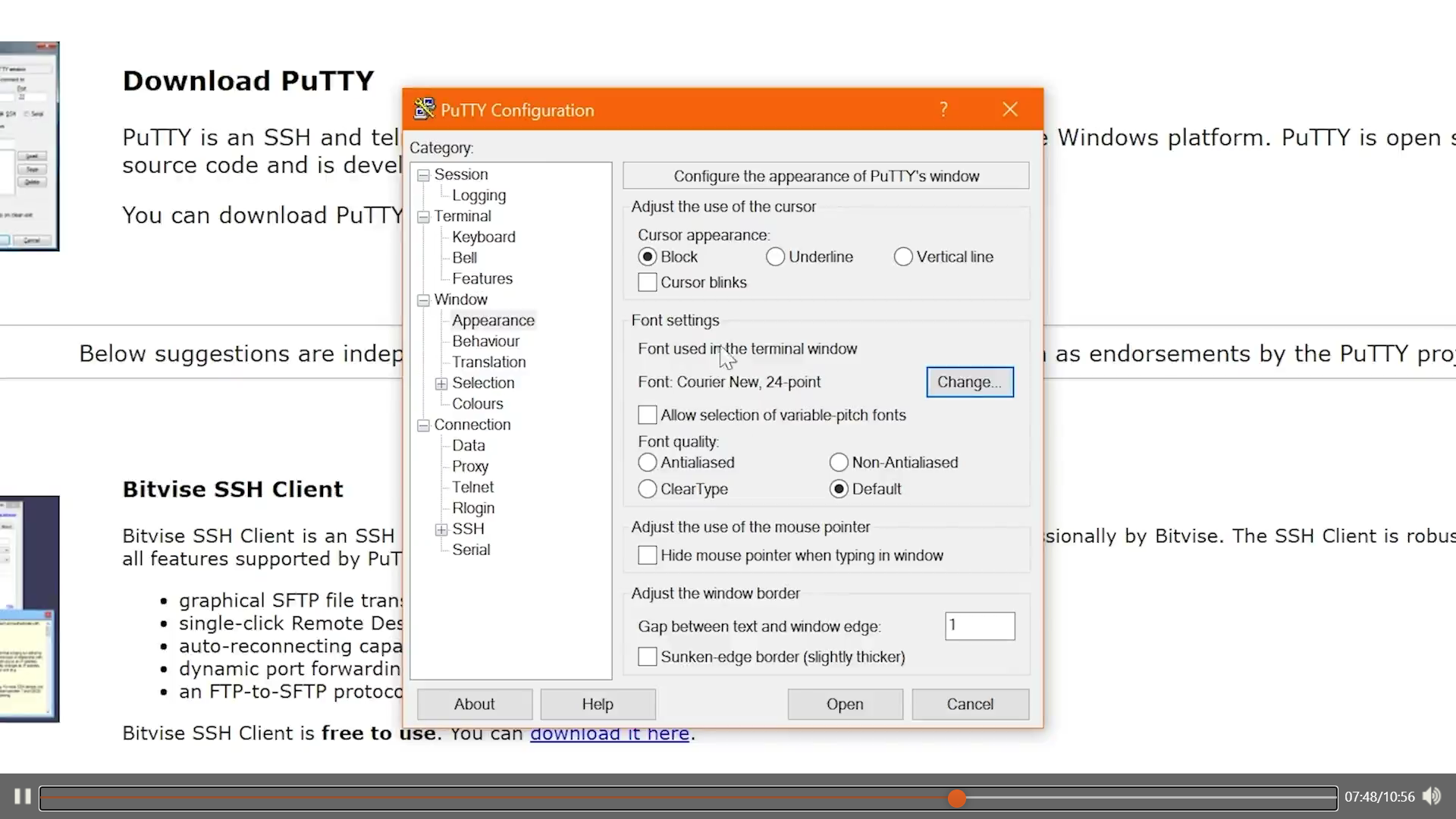Click the video progress slider handle
This screenshot has height=819, width=1456.
957,798
